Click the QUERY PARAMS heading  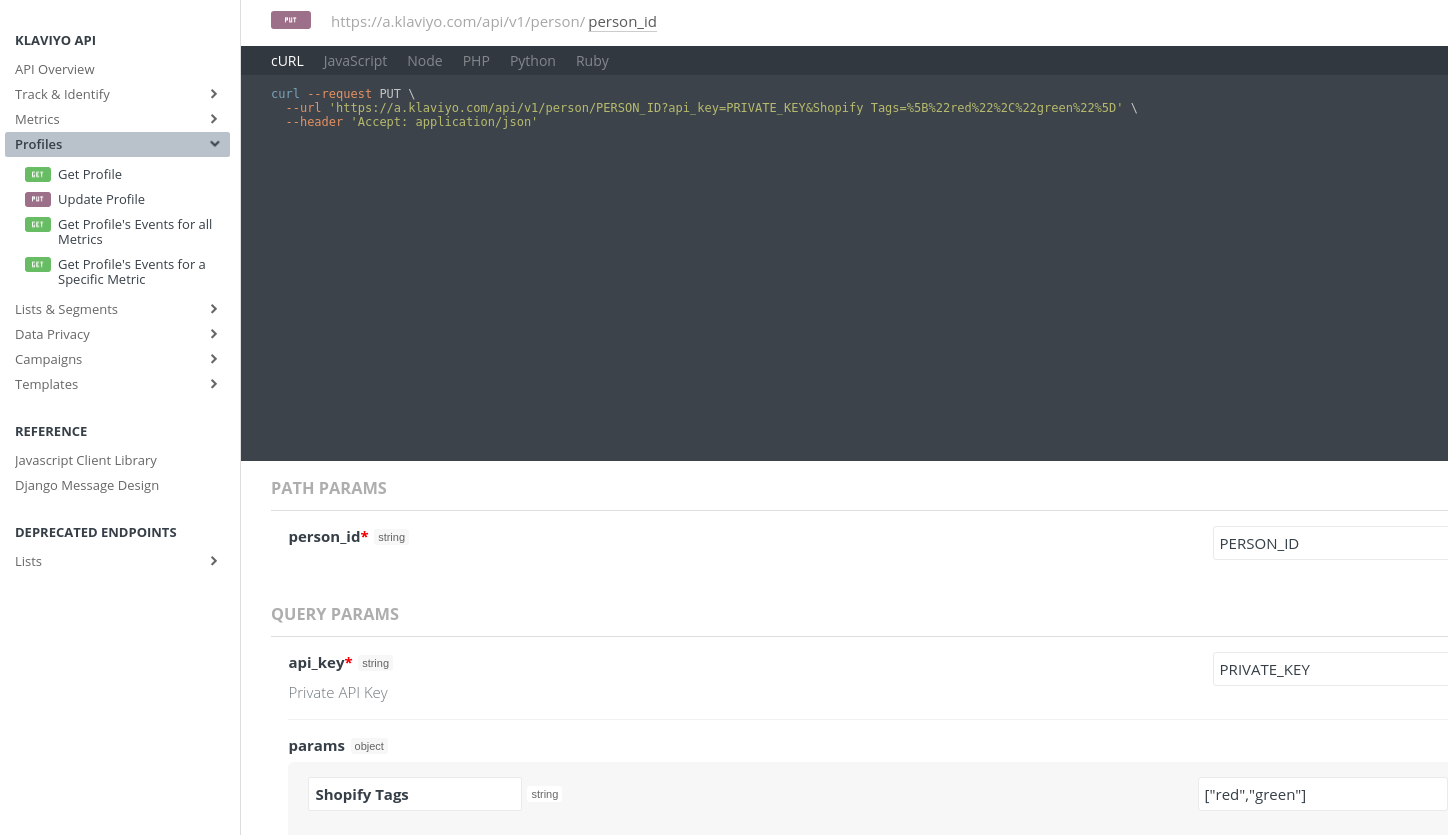tap(335, 614)
